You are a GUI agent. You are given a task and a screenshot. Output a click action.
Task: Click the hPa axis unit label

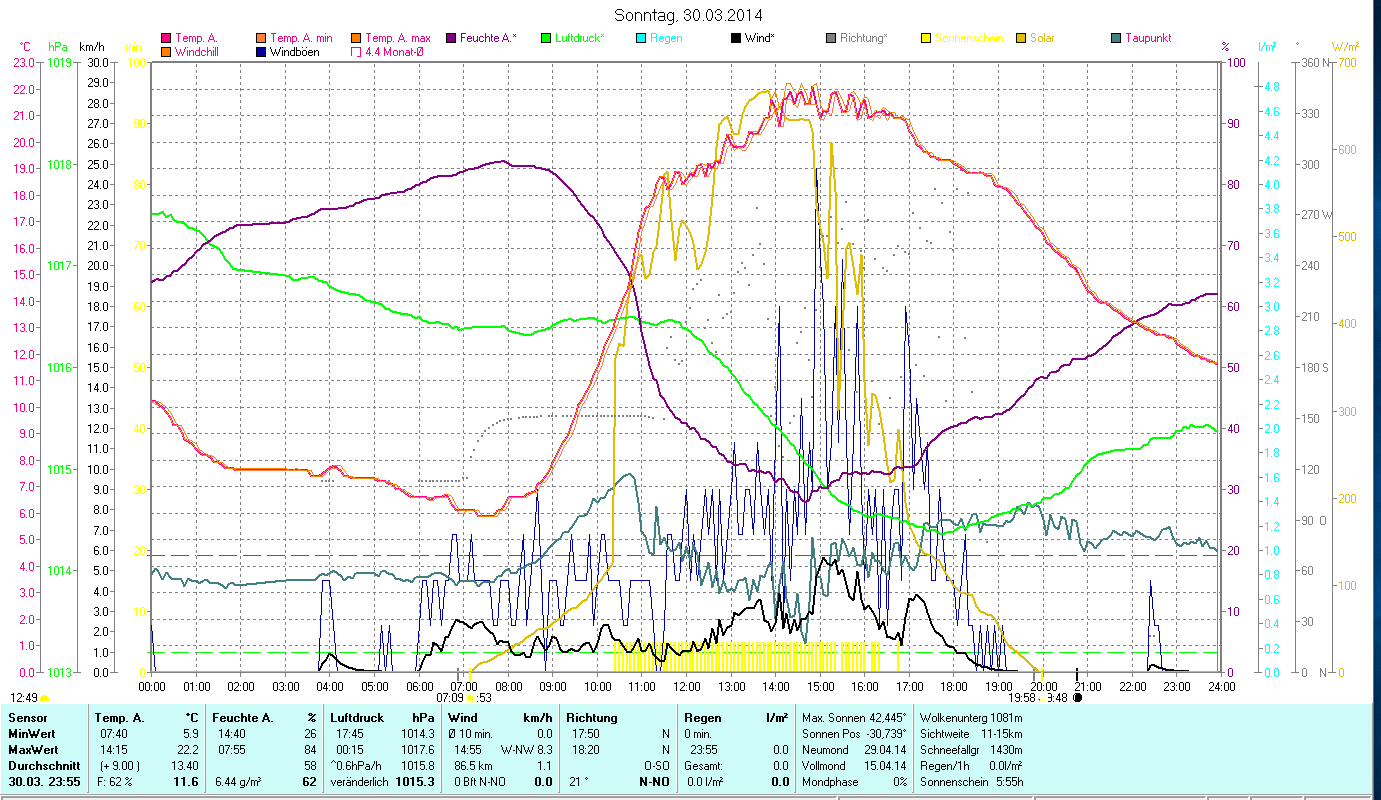(x=58, y=47)
